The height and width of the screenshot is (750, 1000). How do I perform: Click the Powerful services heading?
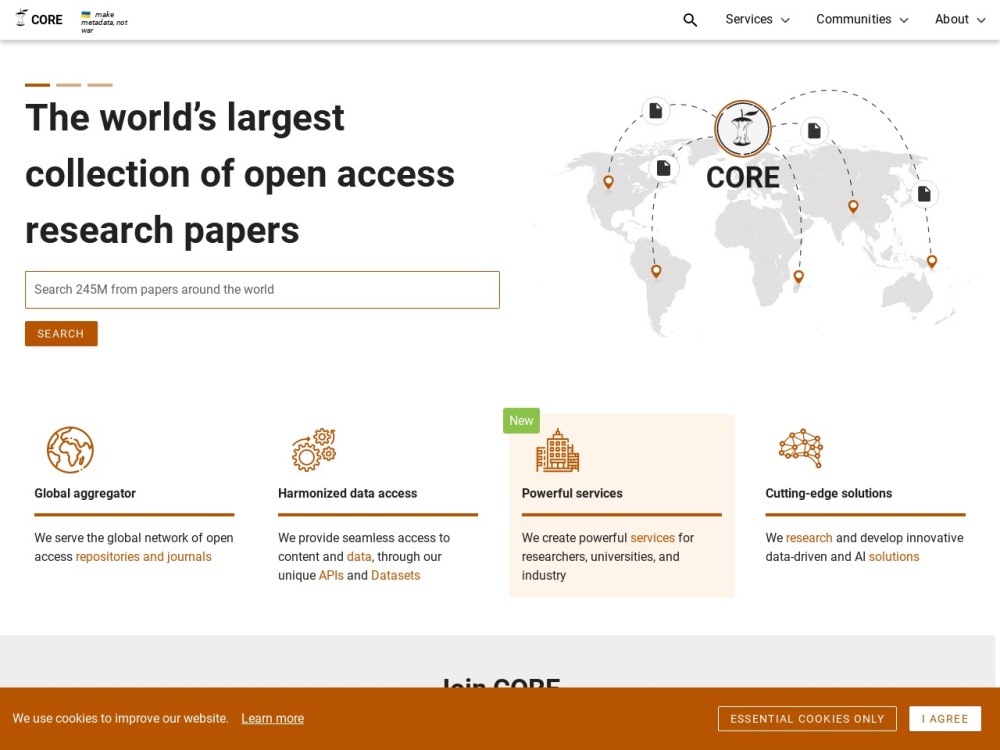[x=572, y=494]
